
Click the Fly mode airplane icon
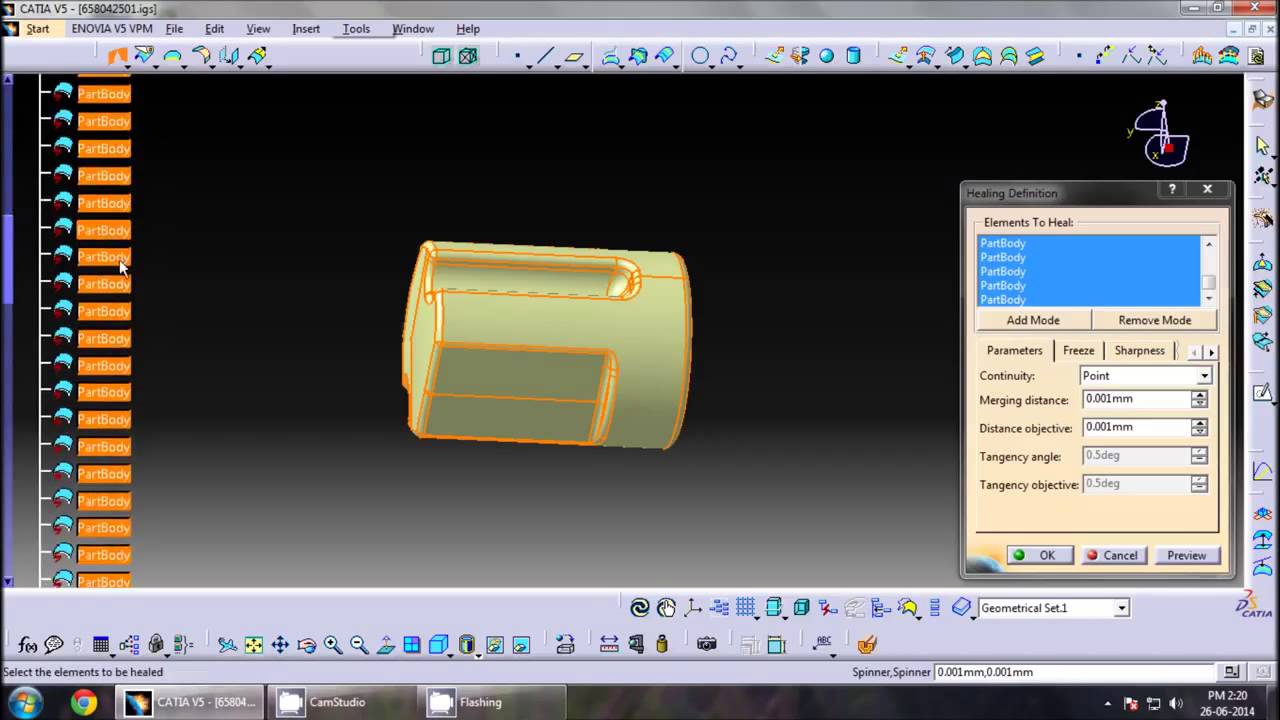pos(227,645)
